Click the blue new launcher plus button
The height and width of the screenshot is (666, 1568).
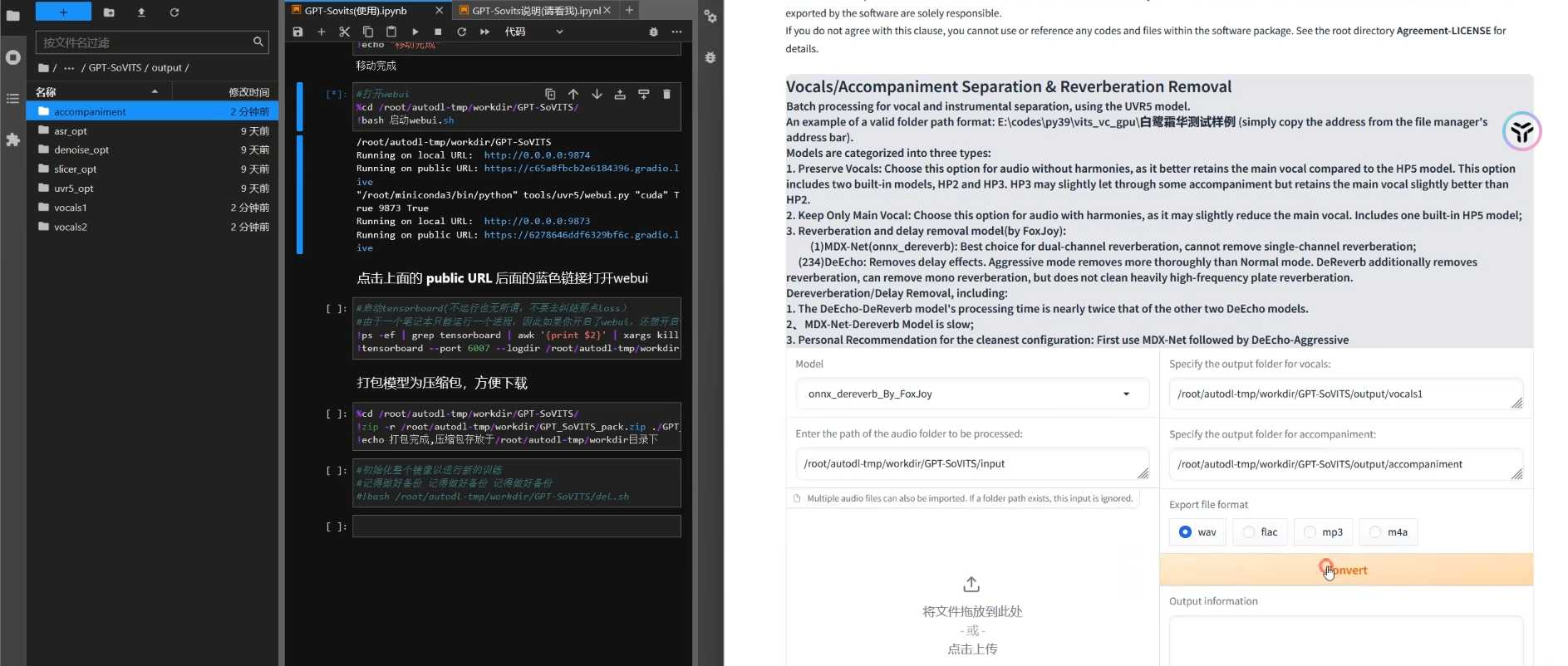coord(63,12)
